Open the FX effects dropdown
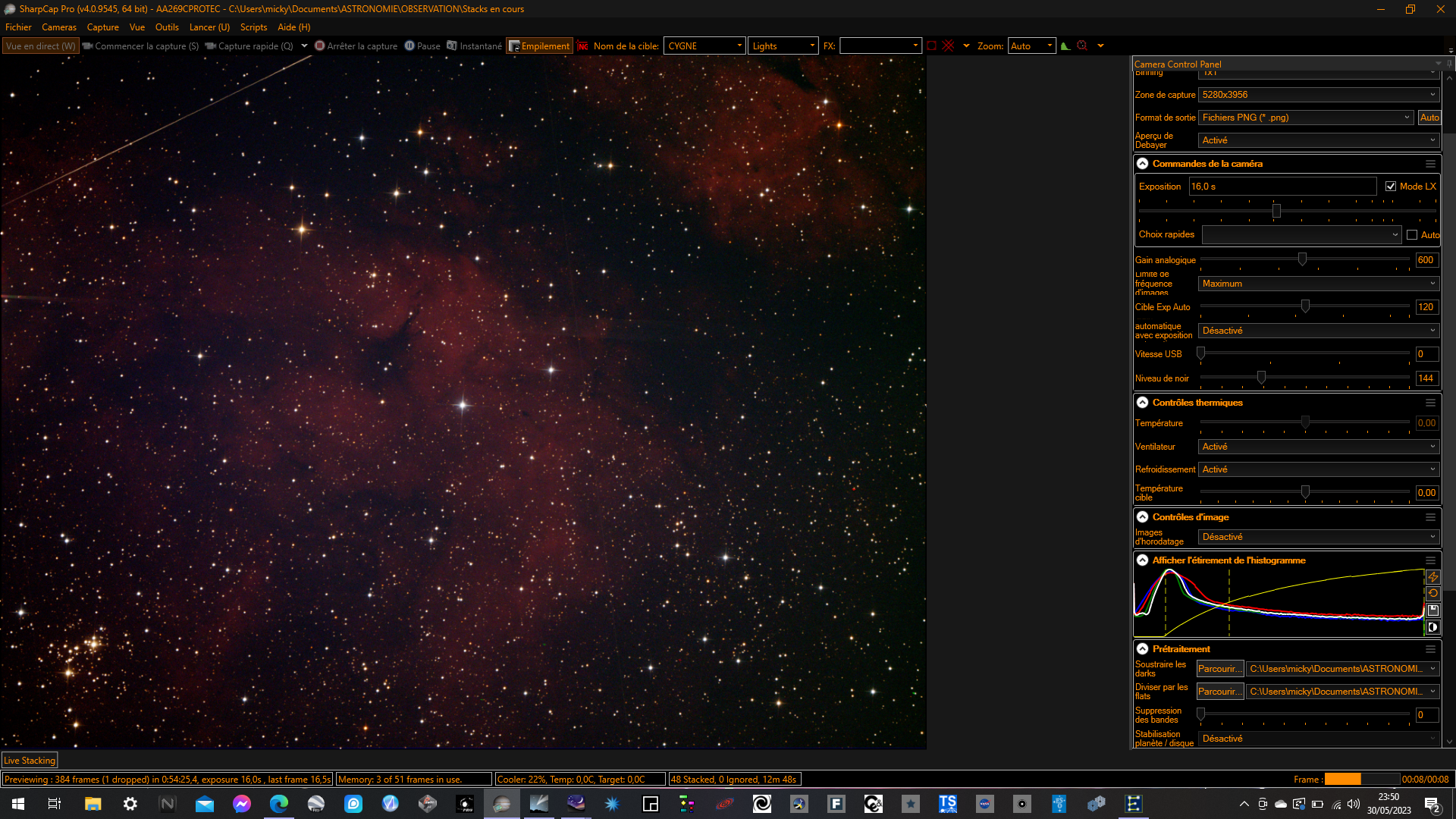 click(880, 46)
